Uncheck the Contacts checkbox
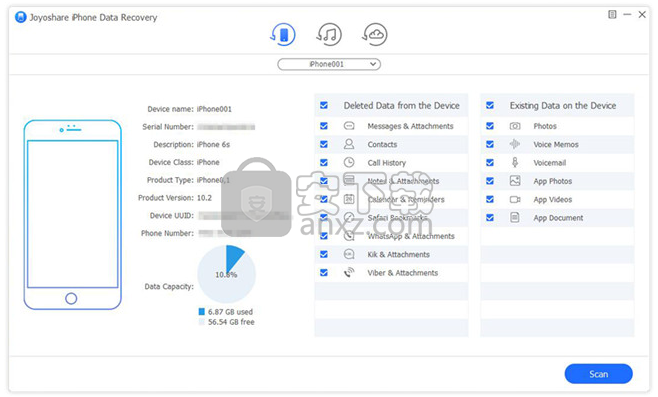 324,144
